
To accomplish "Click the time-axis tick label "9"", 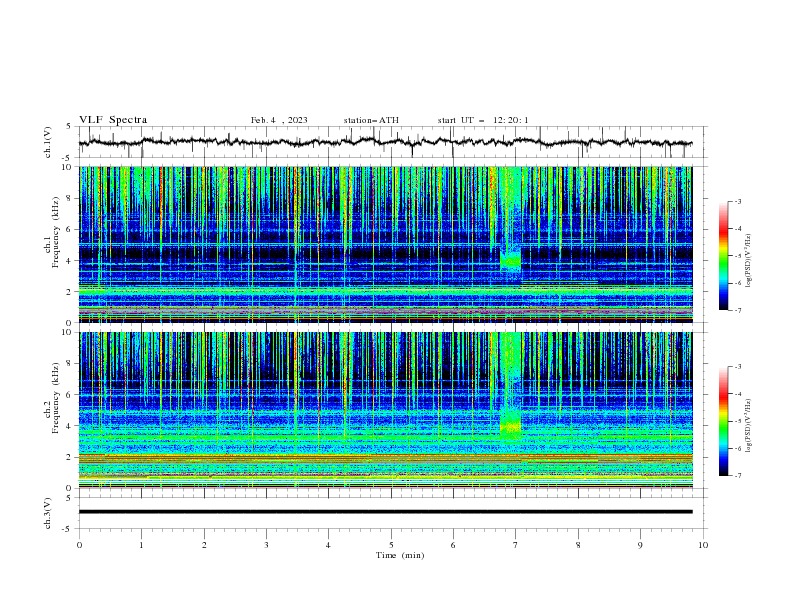I will click(640, 545).
